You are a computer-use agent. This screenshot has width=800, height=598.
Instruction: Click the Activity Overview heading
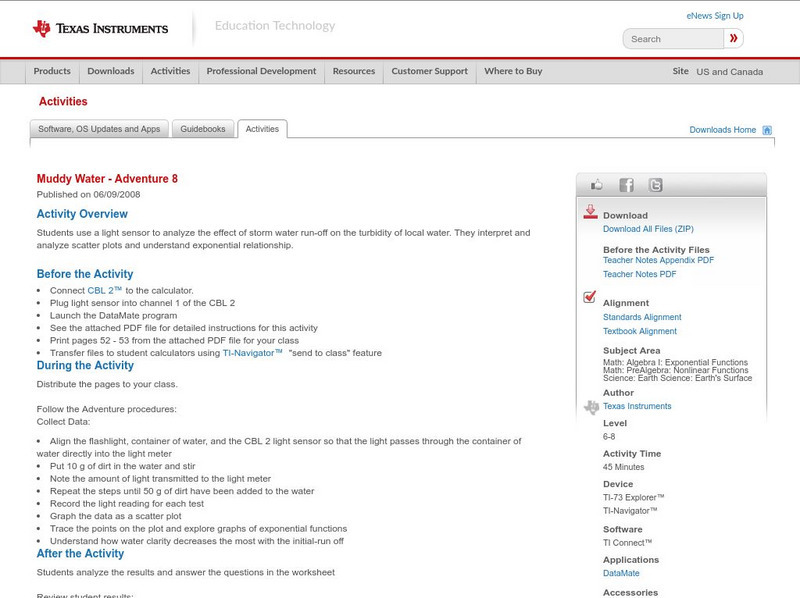pyautogui.click(x=82, y=214)
